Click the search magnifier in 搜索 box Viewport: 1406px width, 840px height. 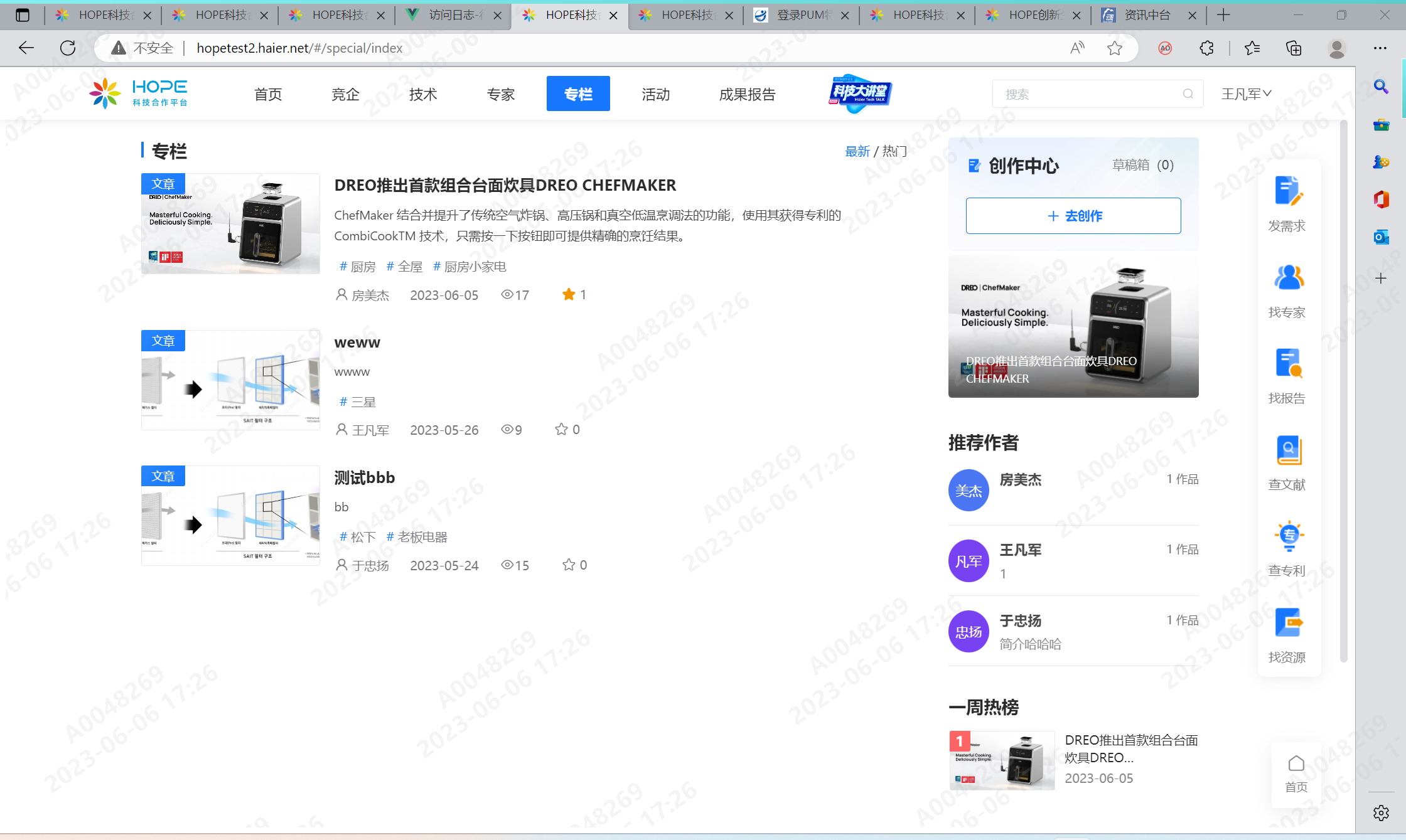point(1188,94)
